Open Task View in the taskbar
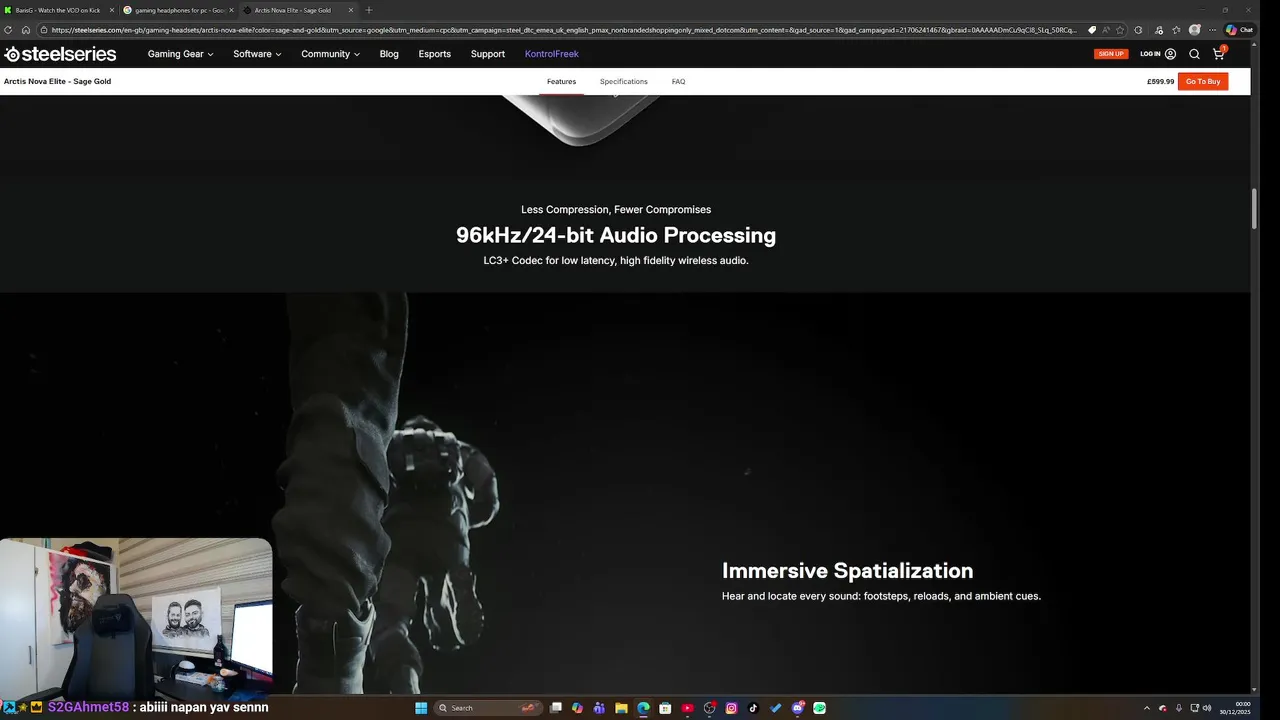The width and height of the screenshot is (1280, 720). pos(556,708)
